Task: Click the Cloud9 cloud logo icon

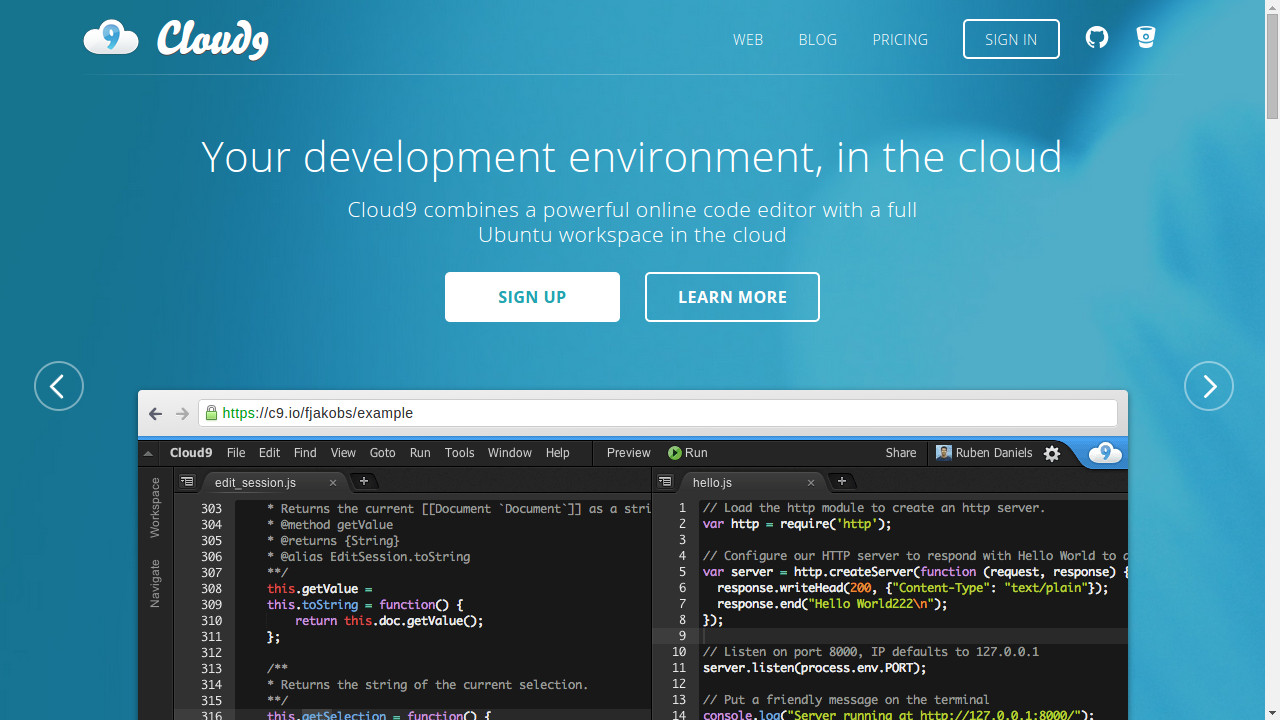Action: 111,38
